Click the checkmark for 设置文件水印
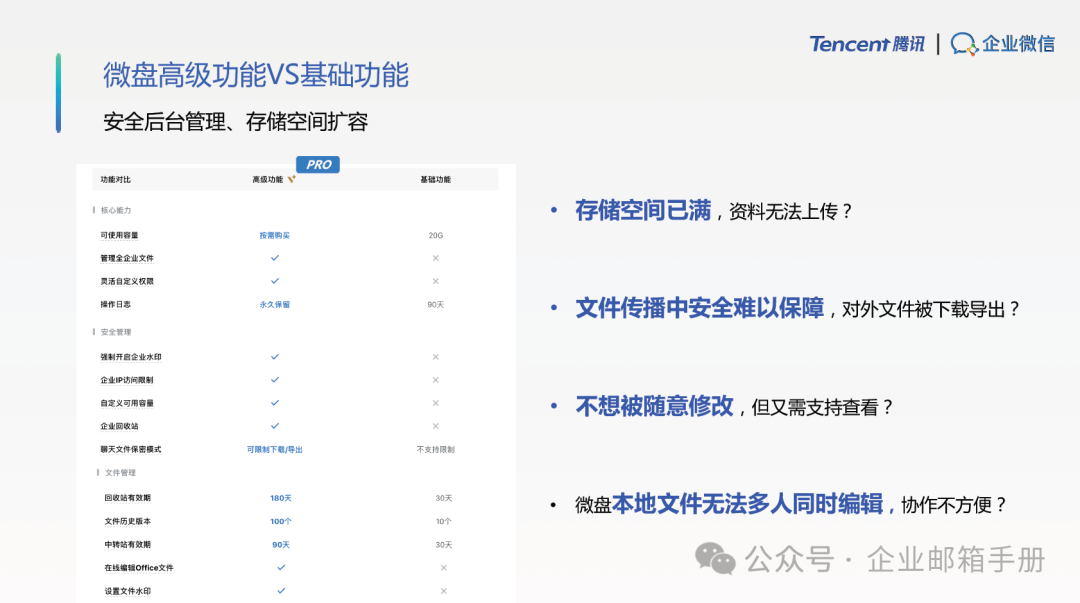The width and height of the screenshot is (1080, 603). [281, 591]
